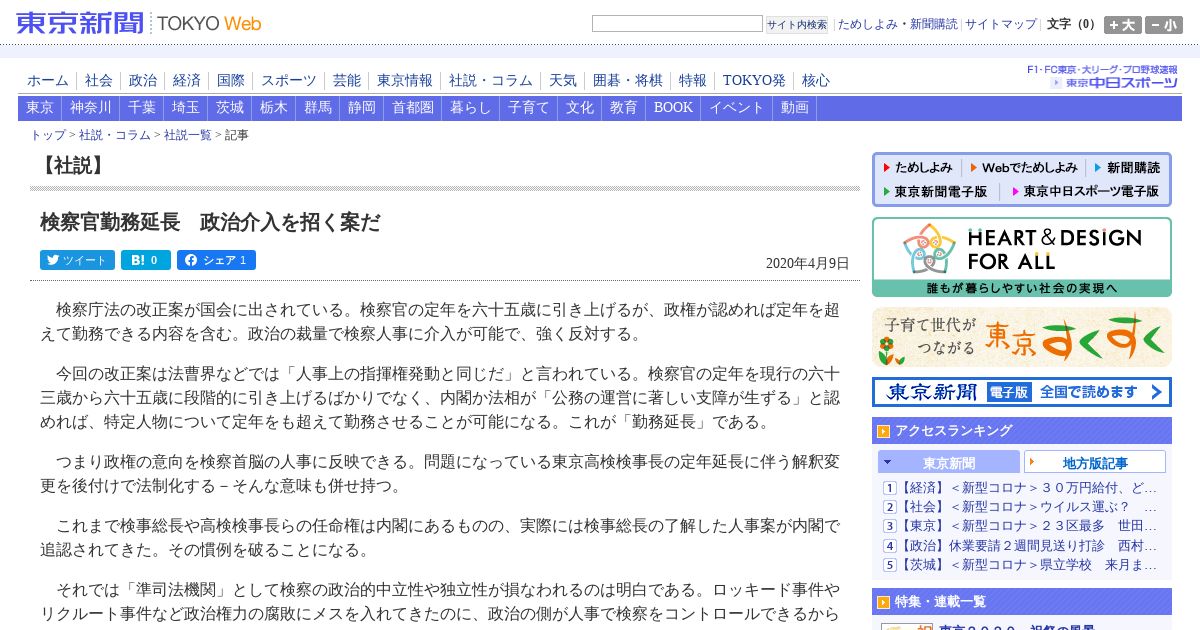Open the 東京中日スポーツ logo link
Screen dimensions: 1200x630
point(1113,82)
